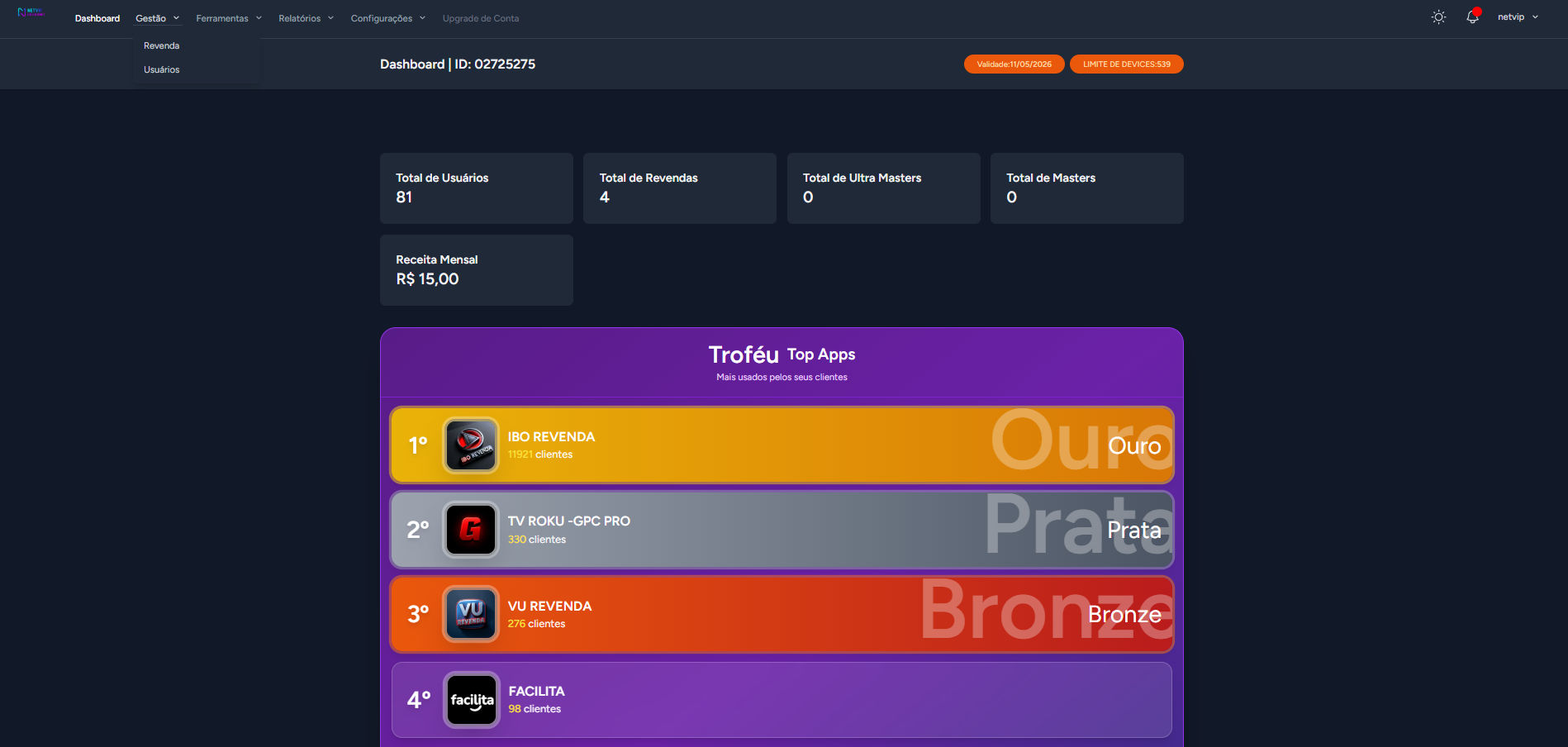
Task: Click the IBO REVENDA app icon
Action: [471, 445]
